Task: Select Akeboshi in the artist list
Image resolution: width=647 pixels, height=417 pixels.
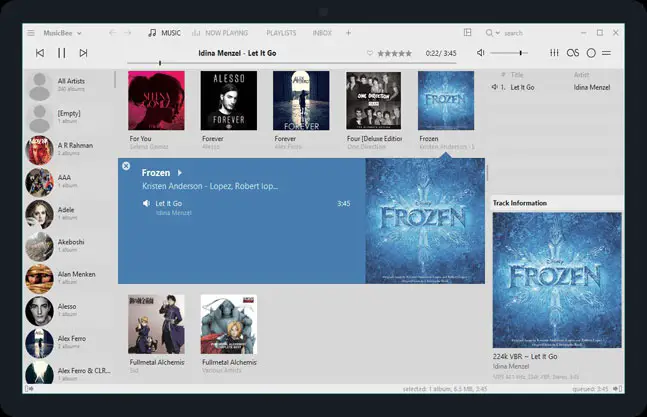Action: [x=69, y=246]
